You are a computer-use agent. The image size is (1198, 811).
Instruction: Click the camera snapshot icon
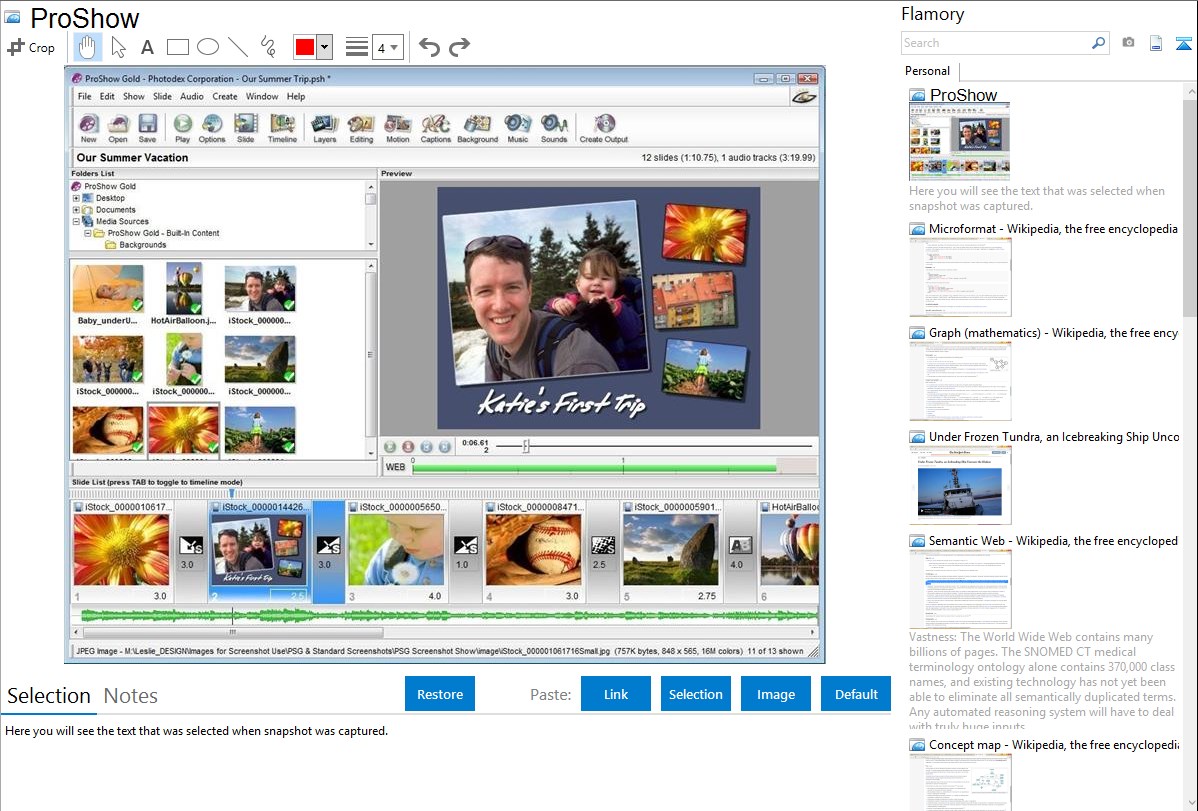(1128, 43)
